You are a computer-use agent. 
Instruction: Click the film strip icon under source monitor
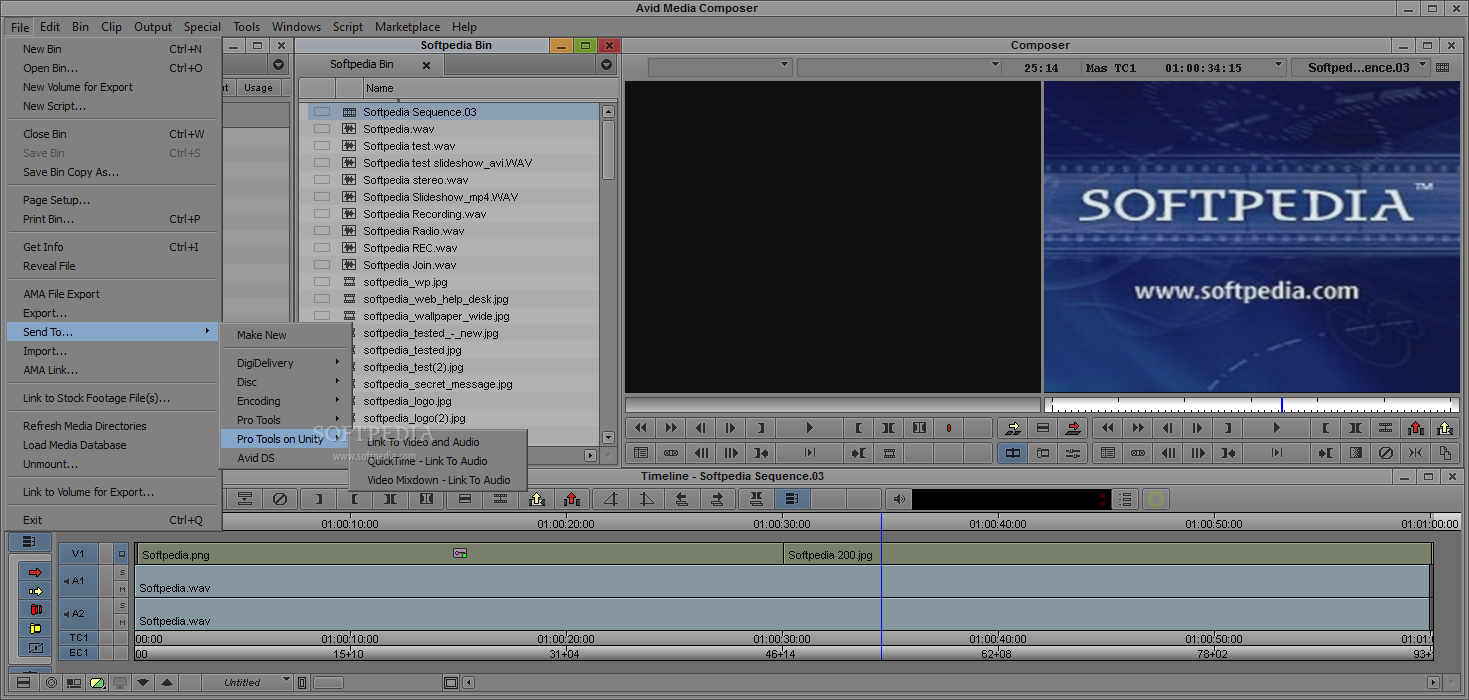[x=889, y=453]
